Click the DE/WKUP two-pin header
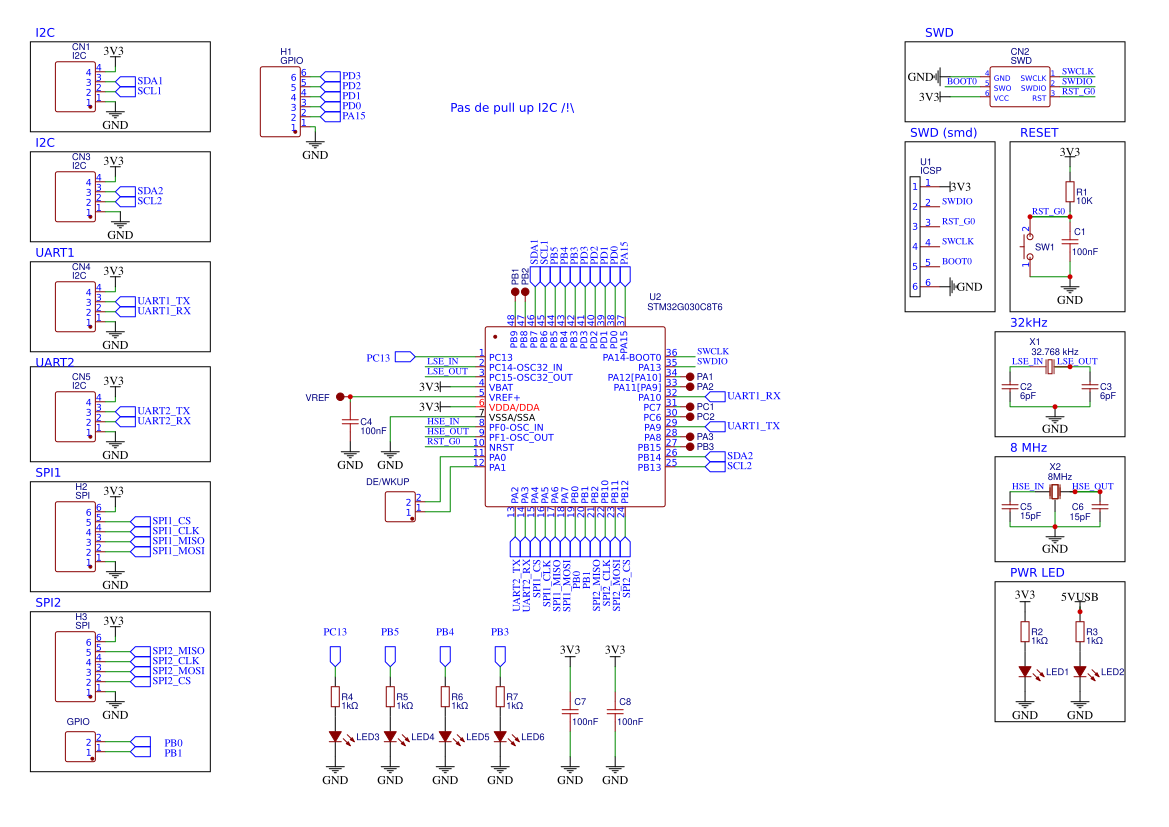This screenshot has height=827, width=1169. pos(400,507)
